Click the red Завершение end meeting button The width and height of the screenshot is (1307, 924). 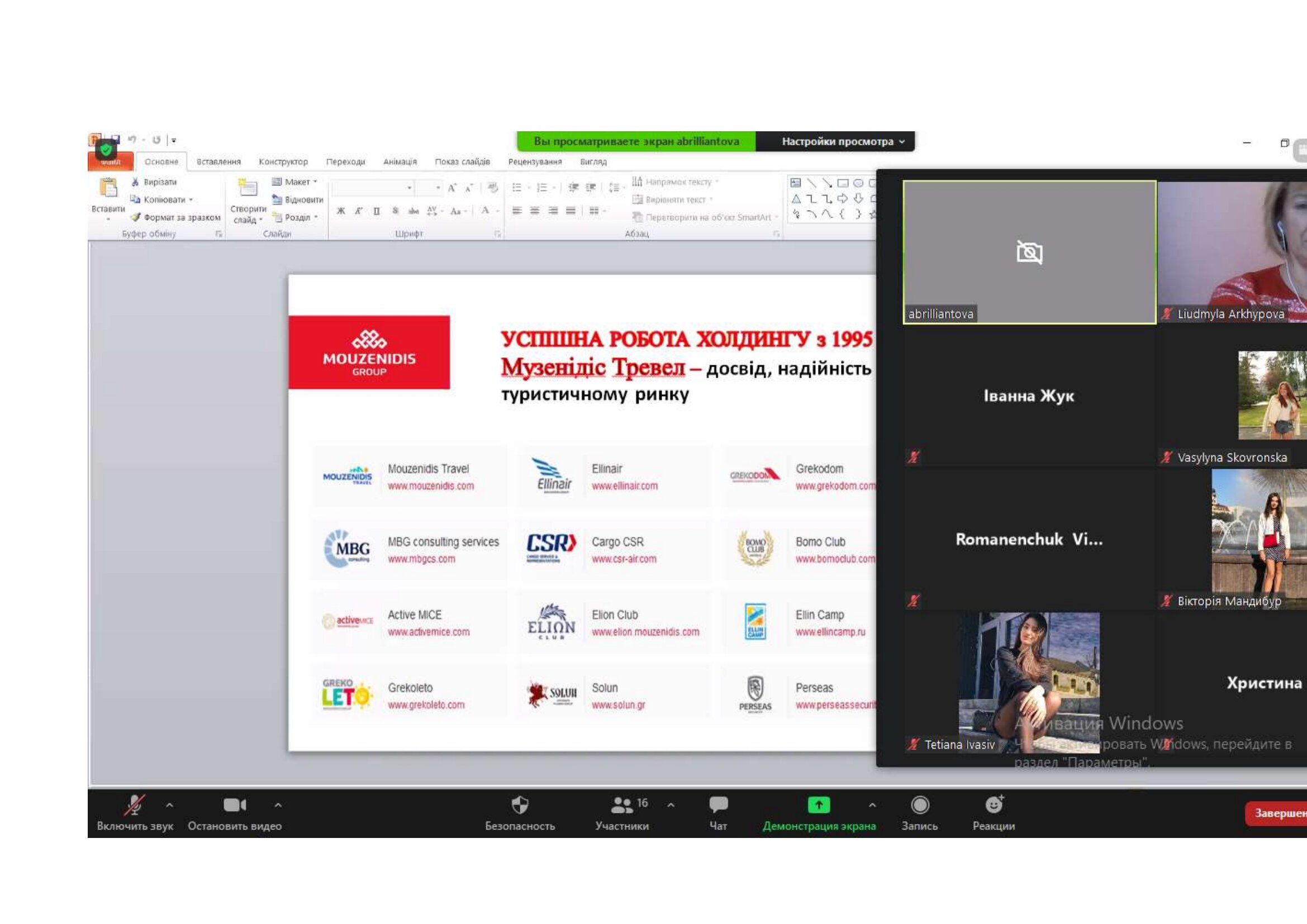(1276, 813)
